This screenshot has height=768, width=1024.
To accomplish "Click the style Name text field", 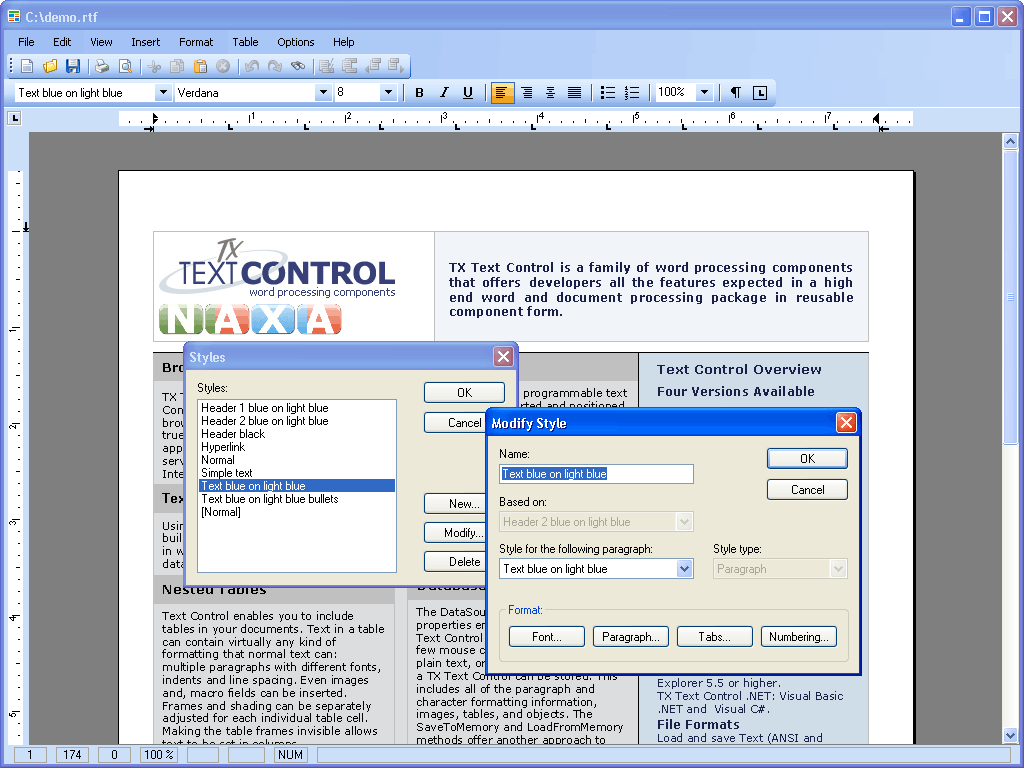I will click(x=596, y=474).
